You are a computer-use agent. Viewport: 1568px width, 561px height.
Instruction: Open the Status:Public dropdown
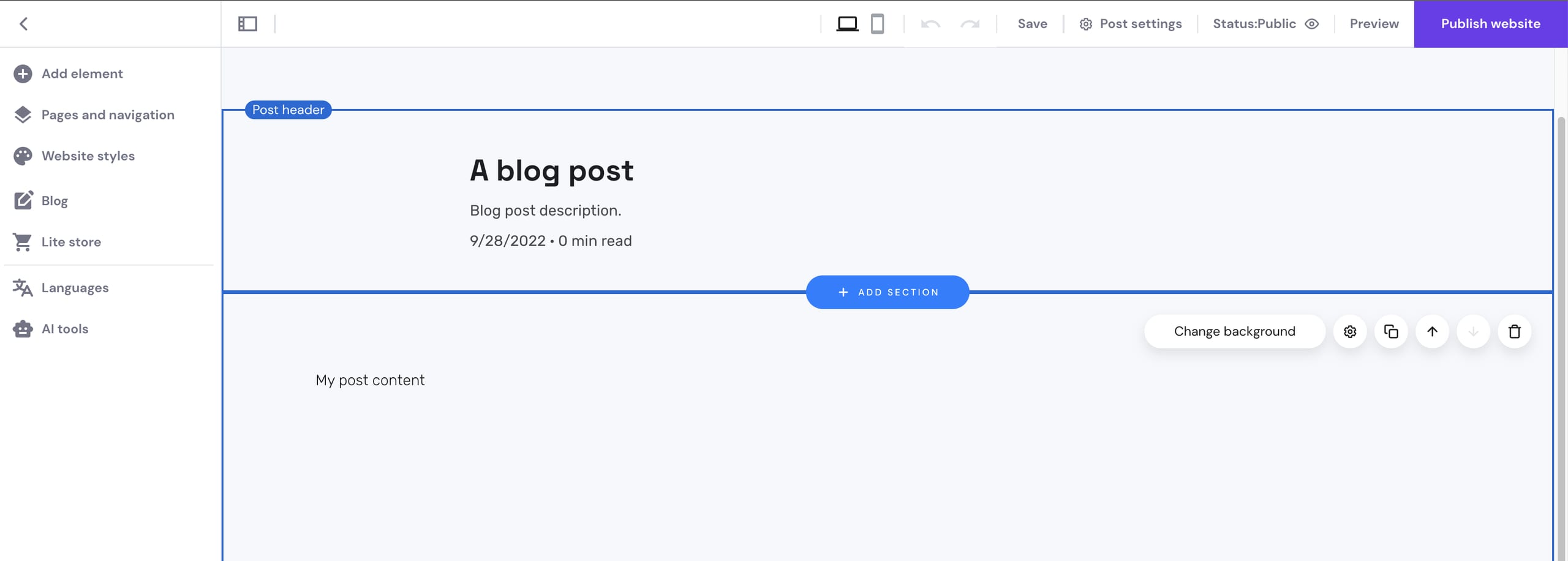click(1254, 24)
